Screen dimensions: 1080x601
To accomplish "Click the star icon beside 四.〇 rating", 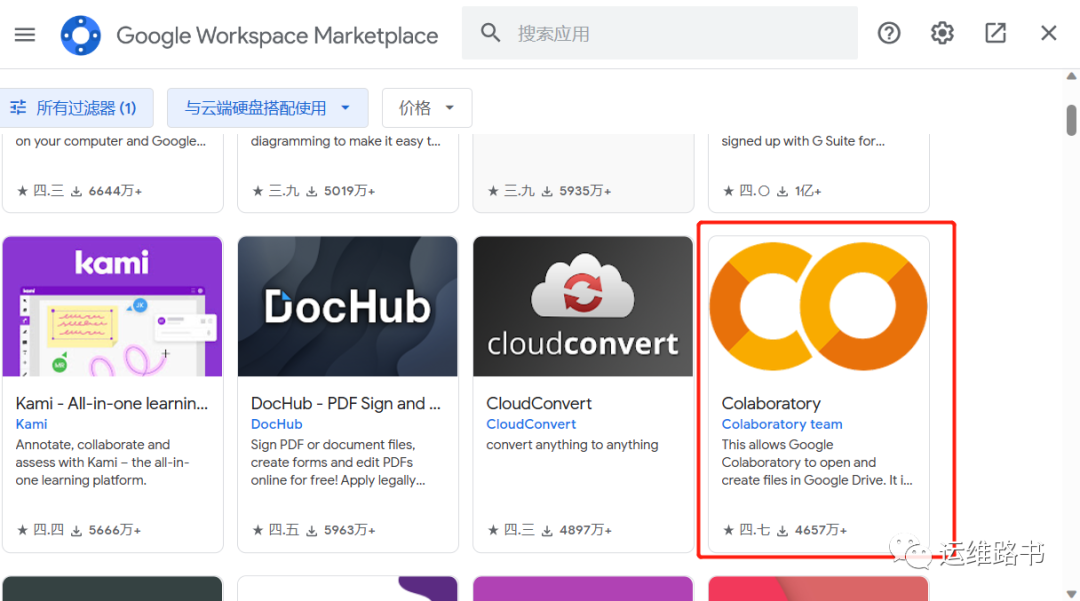I will pyautogui.click(x=729, y=191).
